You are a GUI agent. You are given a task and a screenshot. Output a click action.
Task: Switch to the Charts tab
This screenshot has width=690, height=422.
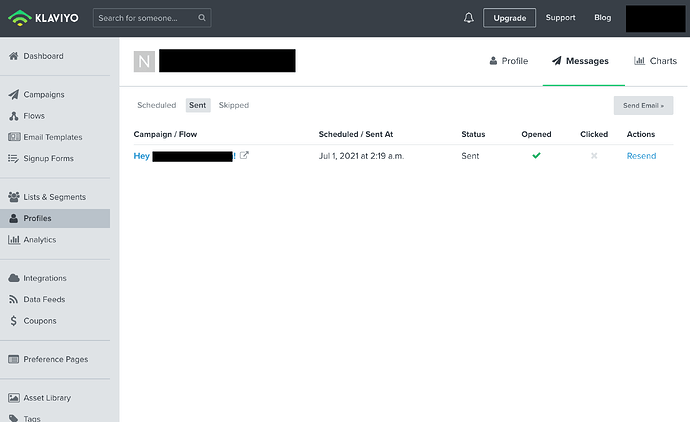(655, 61)
